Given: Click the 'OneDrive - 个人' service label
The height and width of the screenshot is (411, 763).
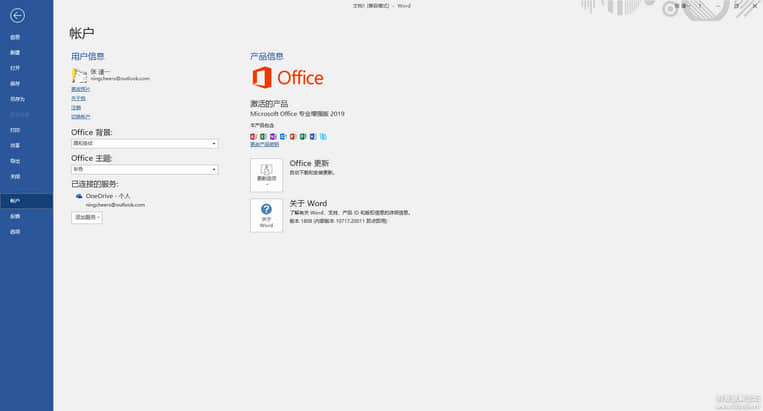Looking at the screenshot, I should [108, 196].
